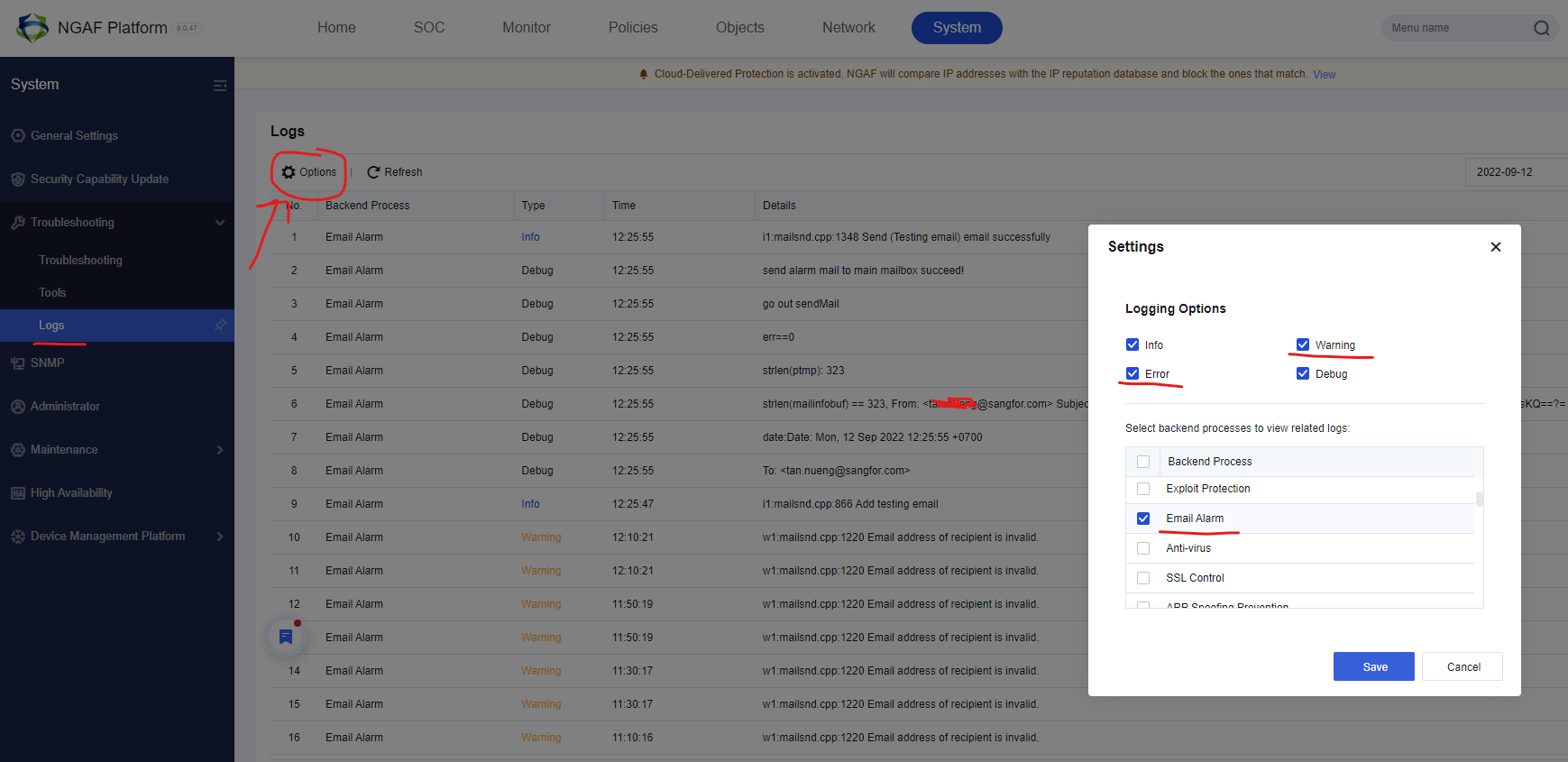Viewport: 1568px width, 762px height.
Task: Uncheck the Warning logging option
Action: pyautogui.click(x=1303, y=344)
